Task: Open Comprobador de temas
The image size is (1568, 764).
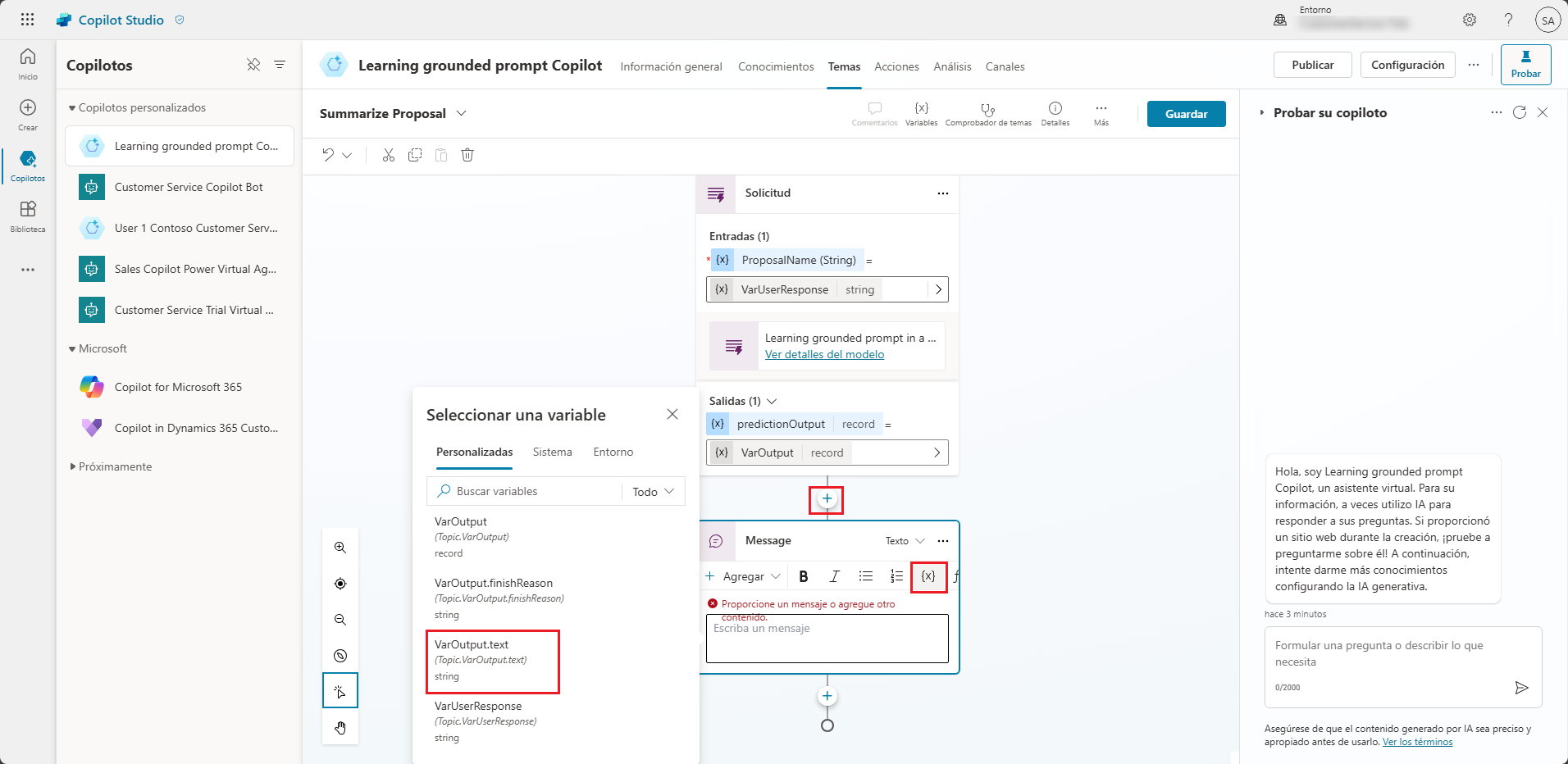Action: point(988,114)
